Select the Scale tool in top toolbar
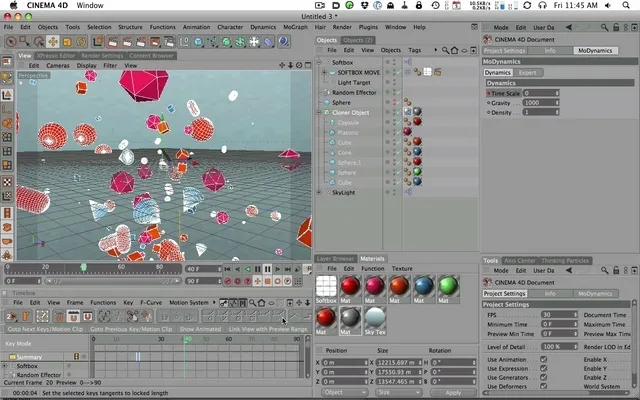Viewport: 640px width, 400px height. pos(67,41)
